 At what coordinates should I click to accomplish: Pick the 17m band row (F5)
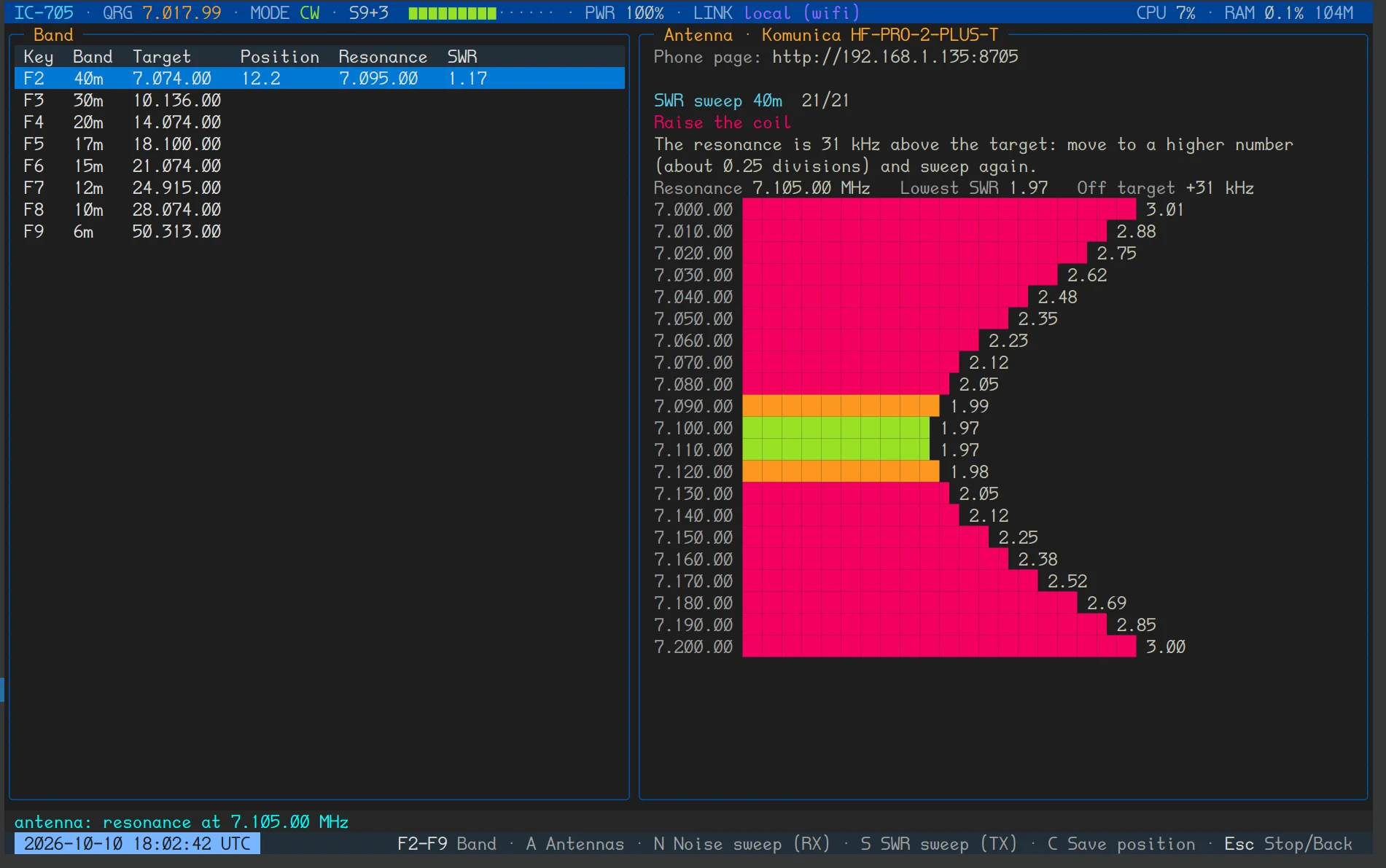click(x=319, y=144)
